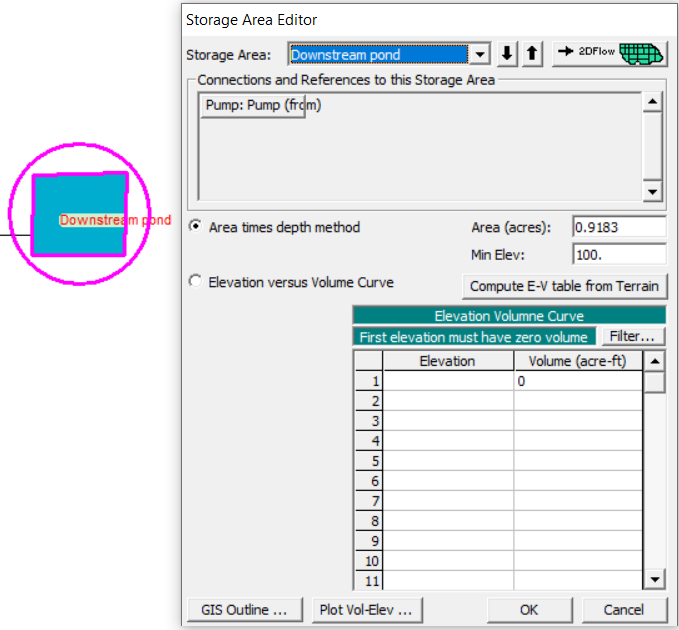Click Plot Vol-Elev ... button

click(366, 610)
